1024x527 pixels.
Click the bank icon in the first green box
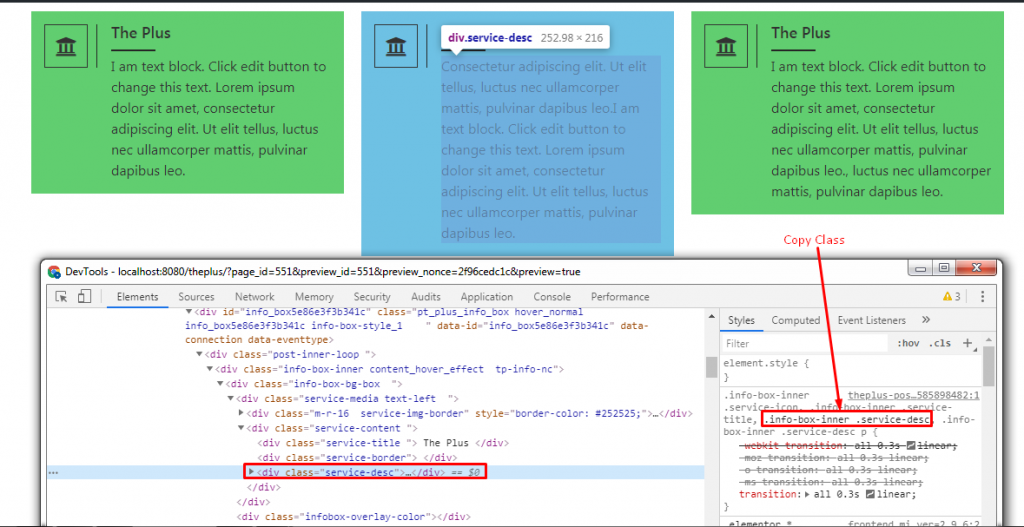pyautogui.click(x=67, y=47)
